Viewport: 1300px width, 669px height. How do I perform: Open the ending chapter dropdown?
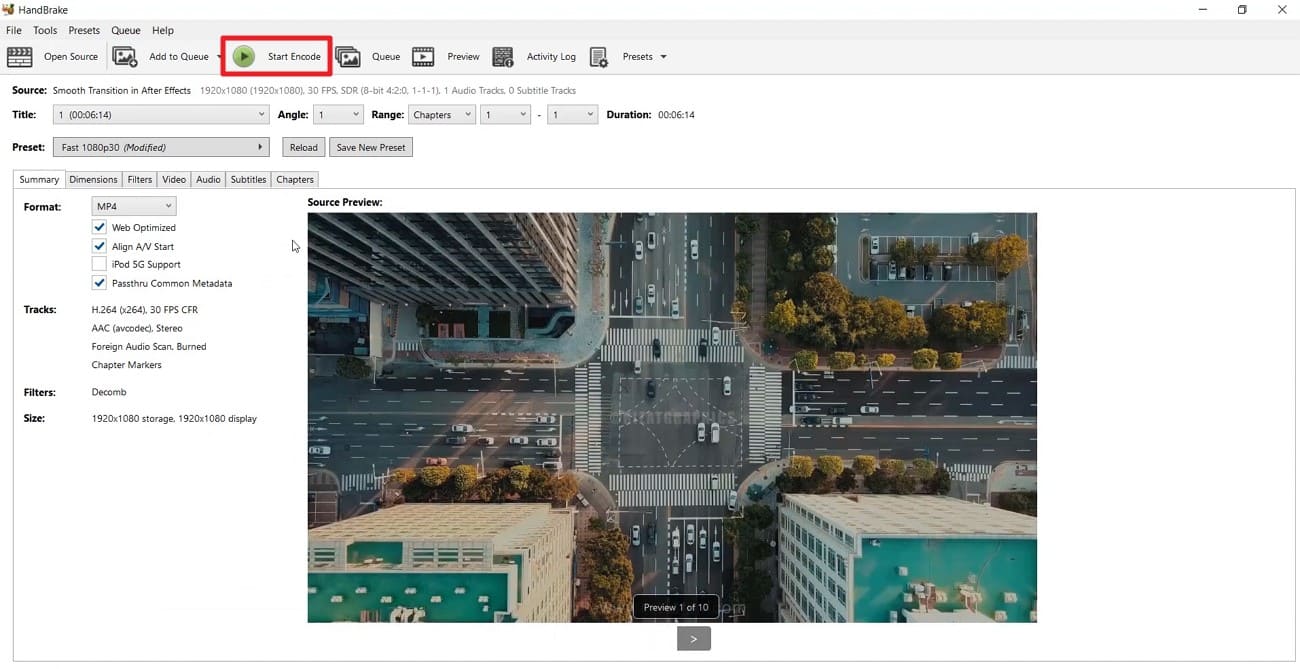572,115
